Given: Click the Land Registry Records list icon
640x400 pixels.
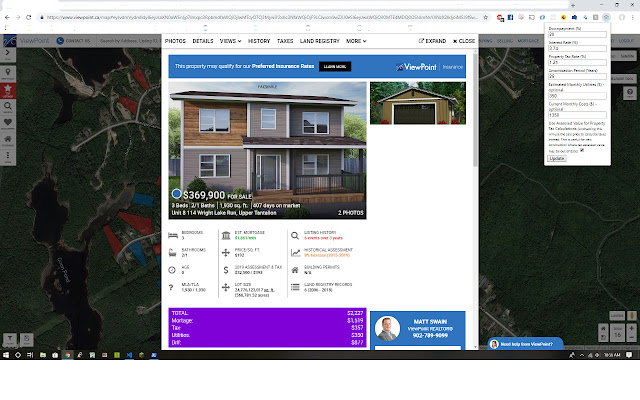Looking at the screenshot, I should coord(295,287).
